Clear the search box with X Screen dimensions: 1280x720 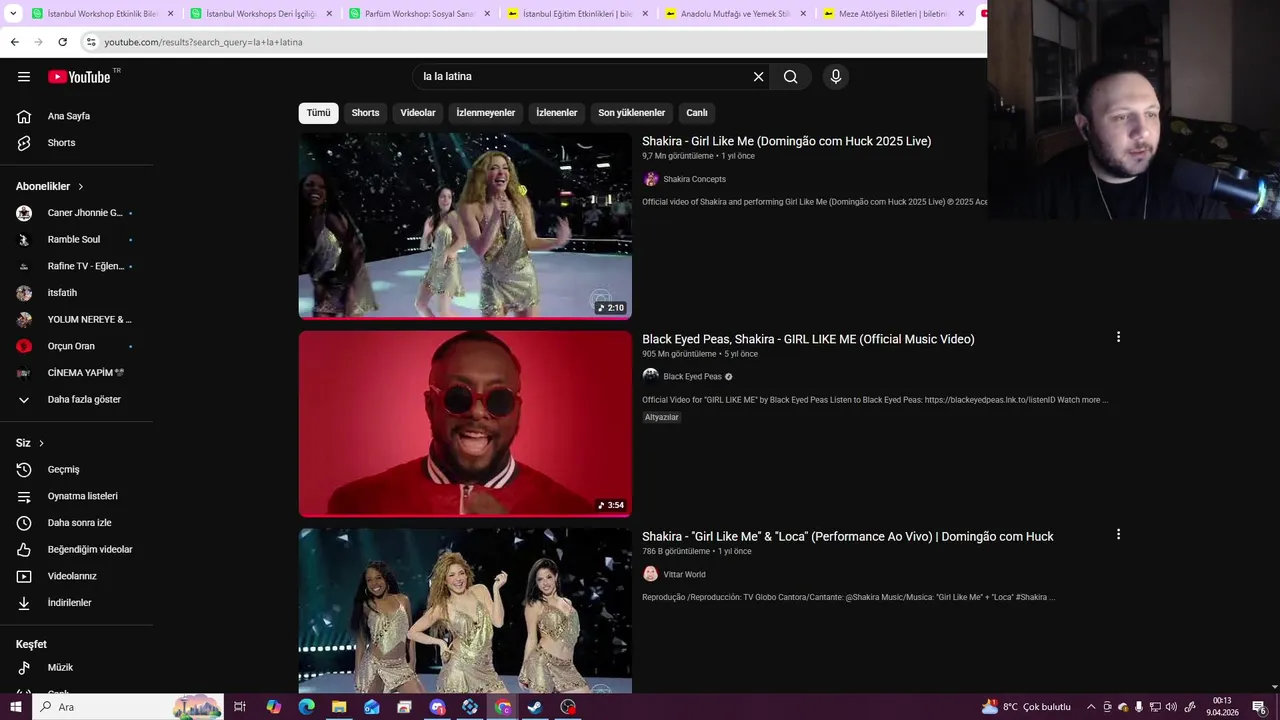coord(758,77)
